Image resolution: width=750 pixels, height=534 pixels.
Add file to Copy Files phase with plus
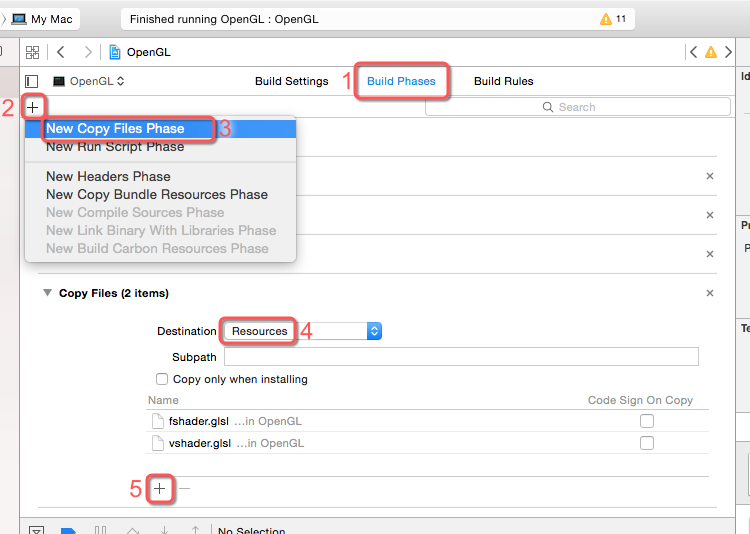click(160, 489)
